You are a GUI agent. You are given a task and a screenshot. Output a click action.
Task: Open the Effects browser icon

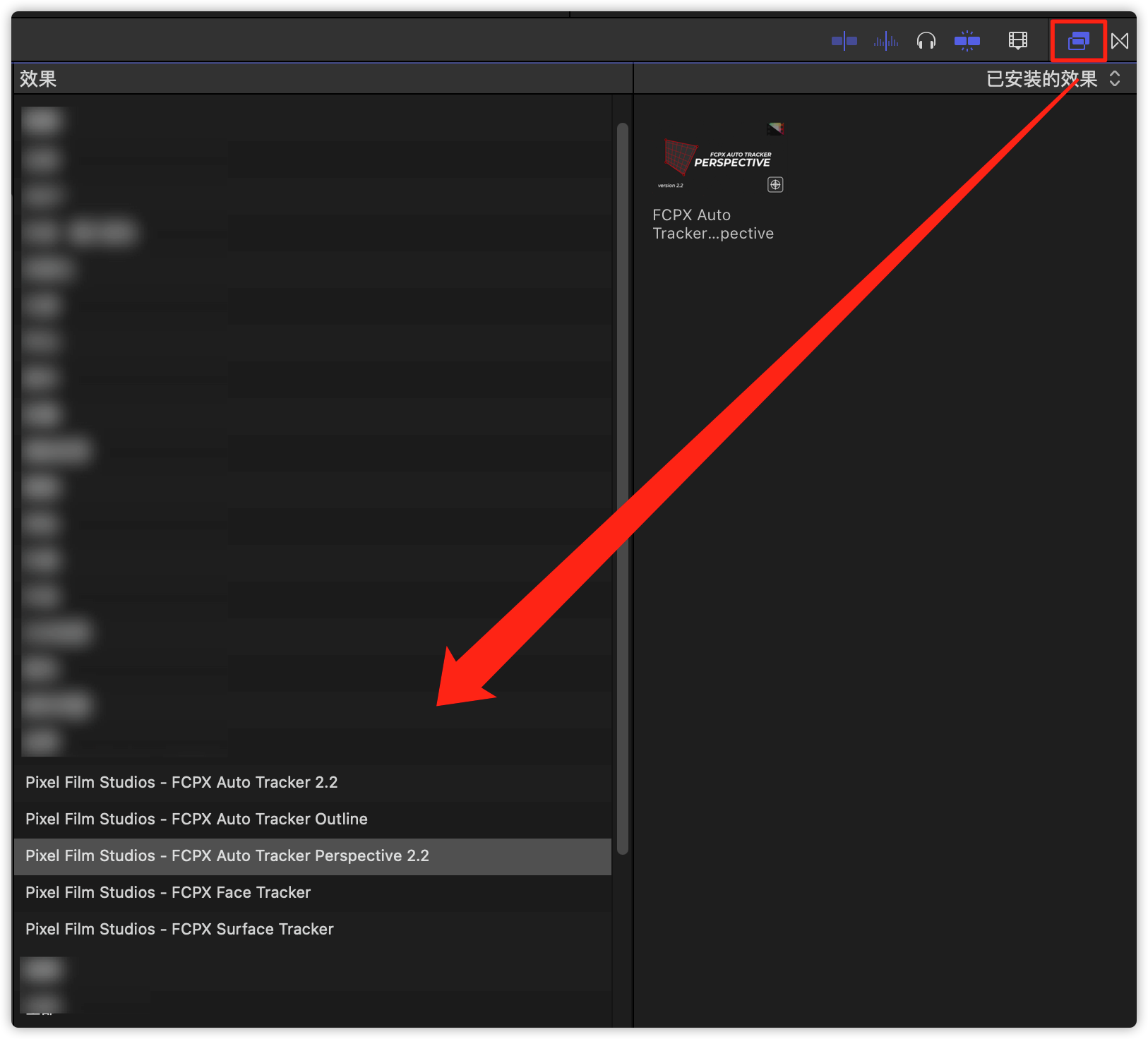1078,41
